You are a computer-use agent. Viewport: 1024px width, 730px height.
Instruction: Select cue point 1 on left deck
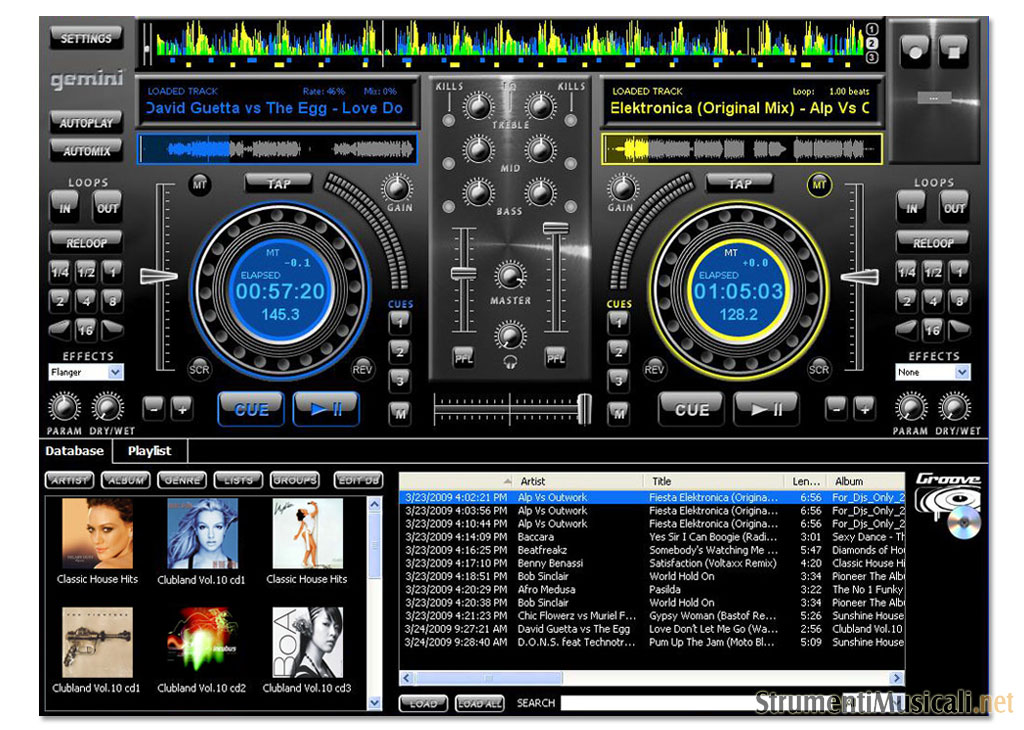click(400, 323)
